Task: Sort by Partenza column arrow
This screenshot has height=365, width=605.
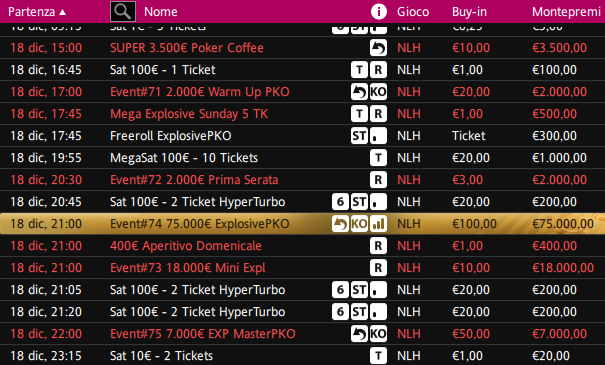Action: pyautogui.click(x=63, y=12)
